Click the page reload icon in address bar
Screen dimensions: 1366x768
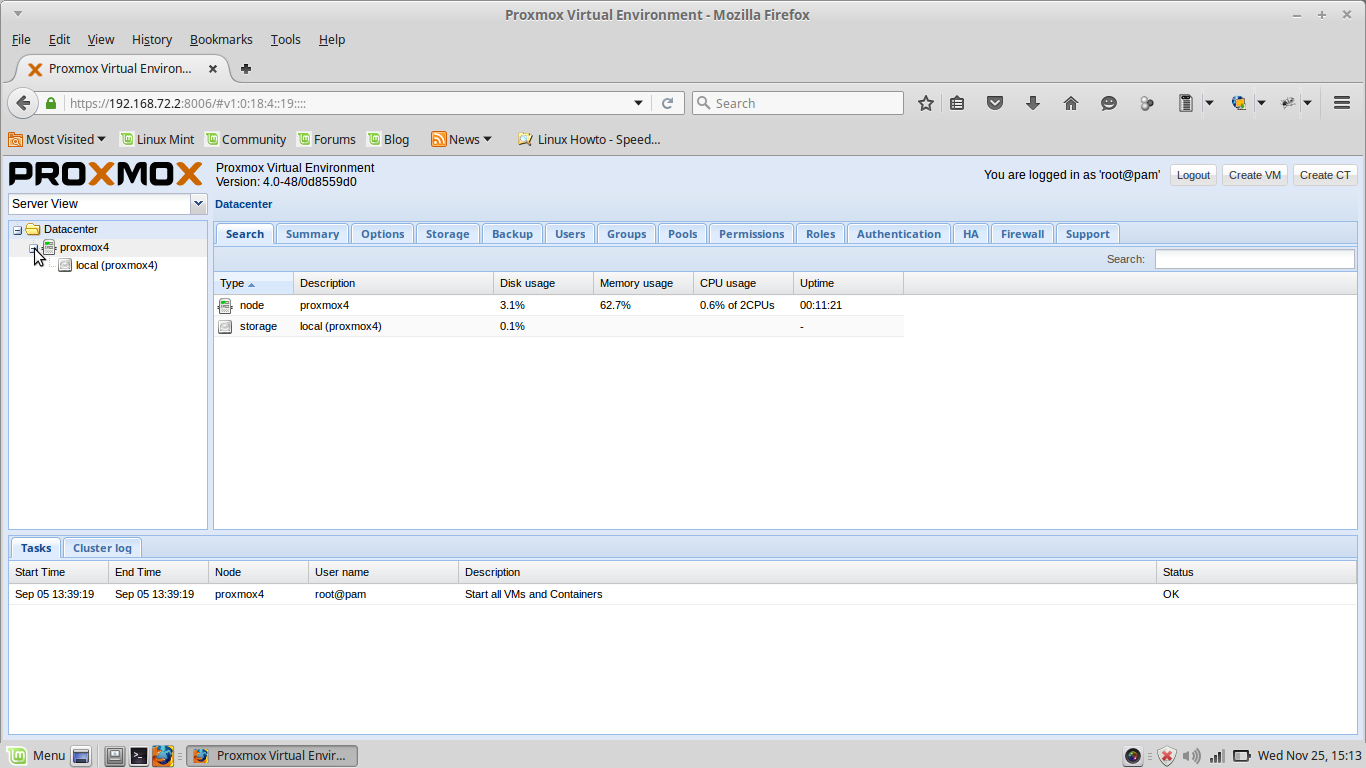[668, 102]
